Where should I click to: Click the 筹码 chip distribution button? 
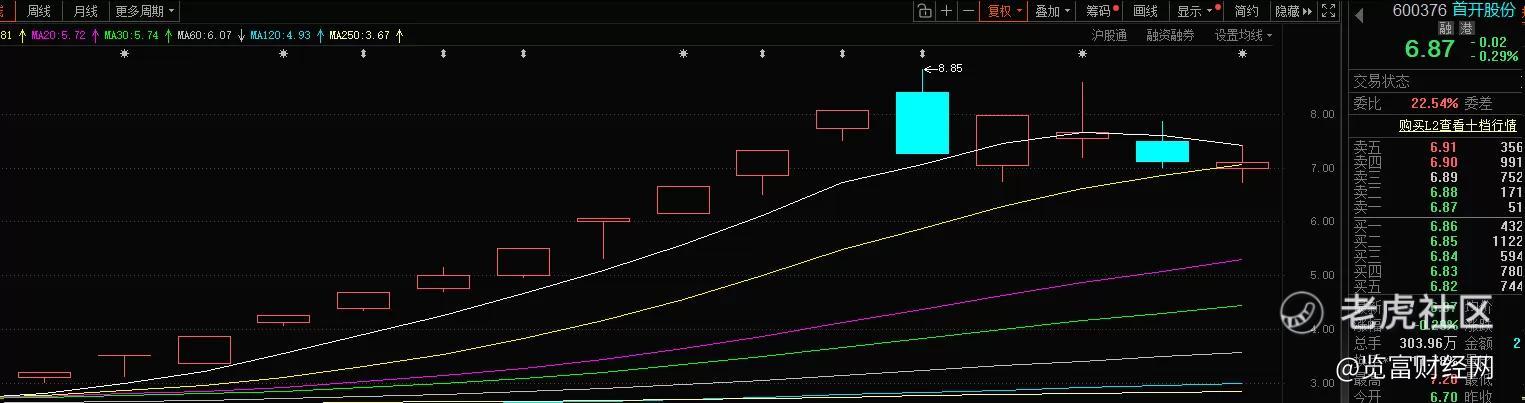1101,11
